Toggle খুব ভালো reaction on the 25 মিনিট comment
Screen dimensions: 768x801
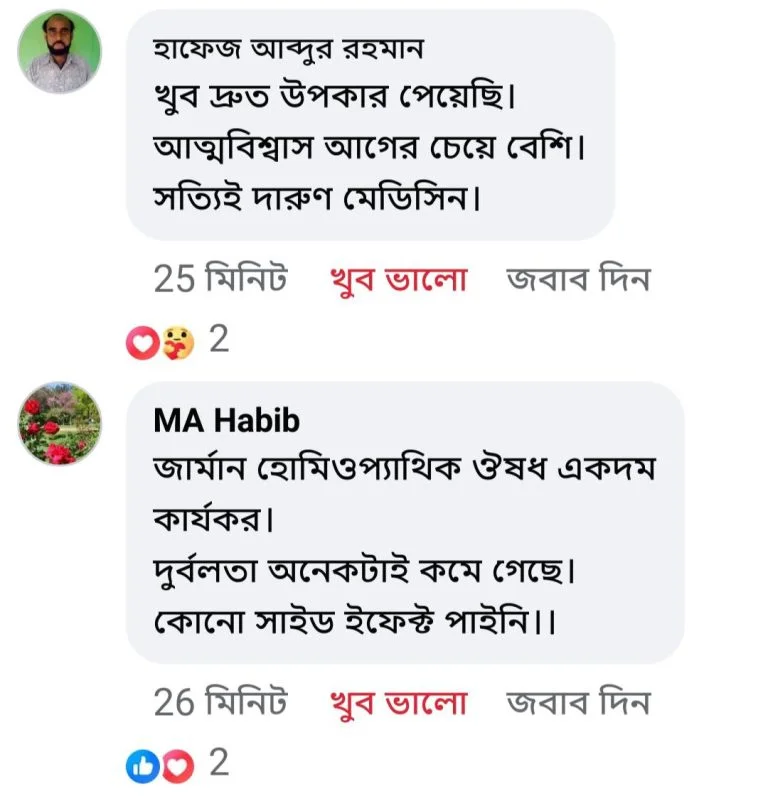[398, 281]
